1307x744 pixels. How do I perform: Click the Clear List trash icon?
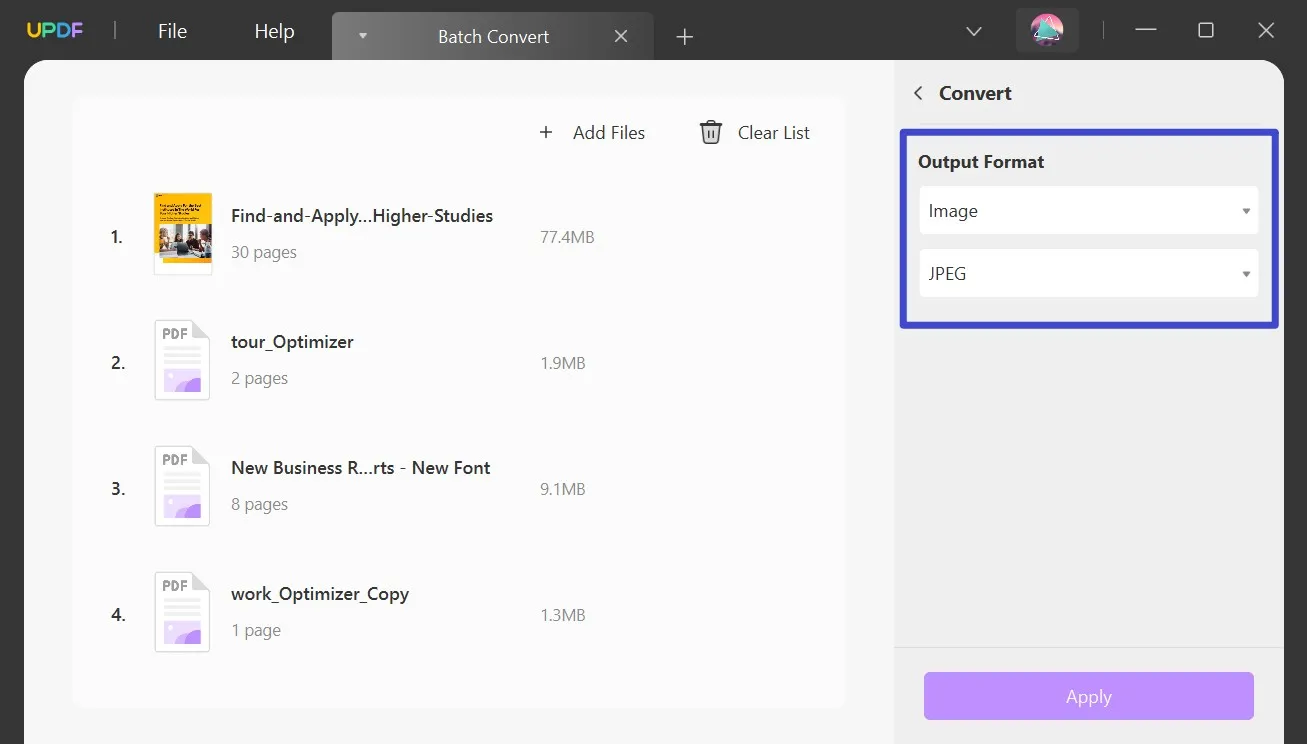pyautogui.click(x=710, y=132)
